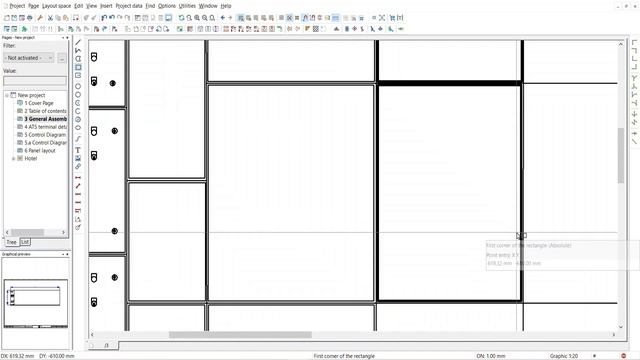This screenshot has height=360, width=640.
Task: Click the Paste icon in toolbar
Action: (x=65, y=18)
